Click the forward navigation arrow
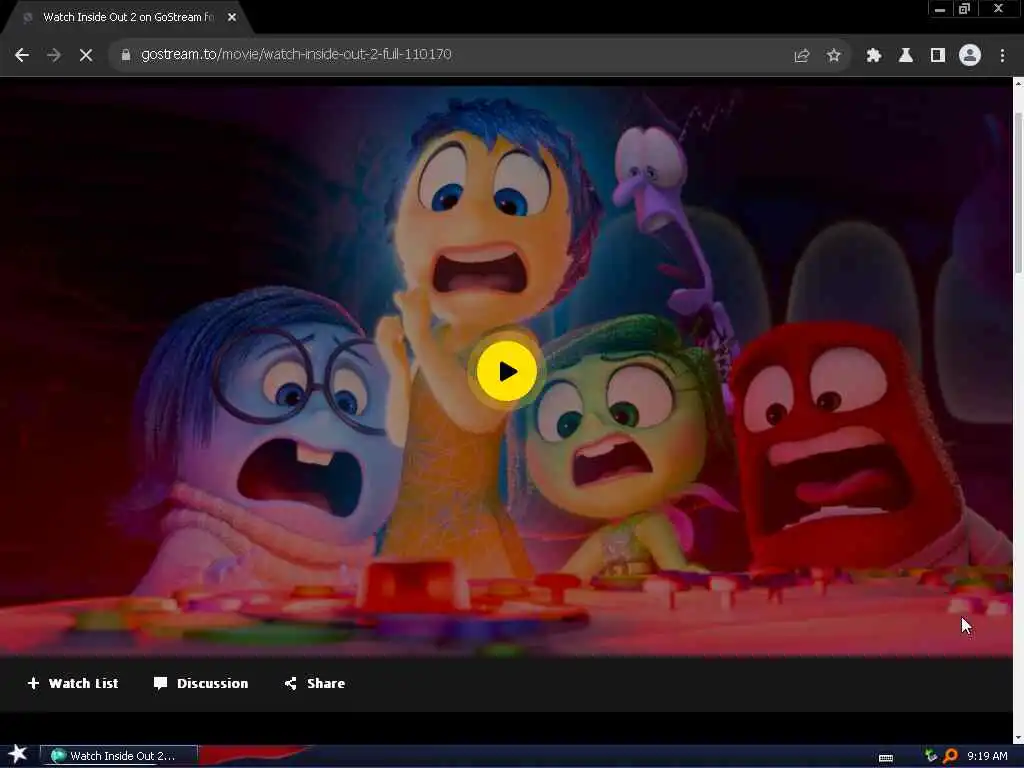Screen dimensions: 1024x768 coord(54,55)
